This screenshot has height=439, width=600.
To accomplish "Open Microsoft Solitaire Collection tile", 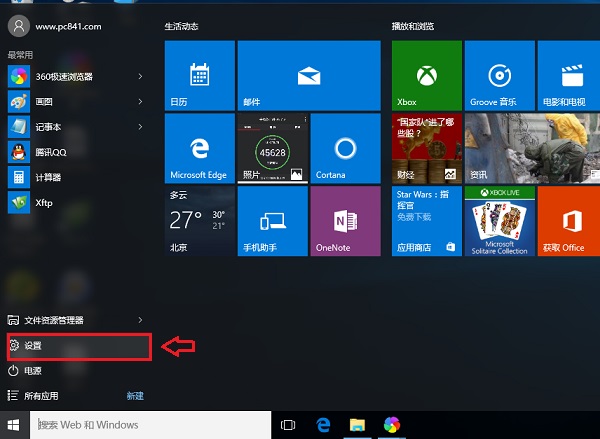I will coord(500,221).
